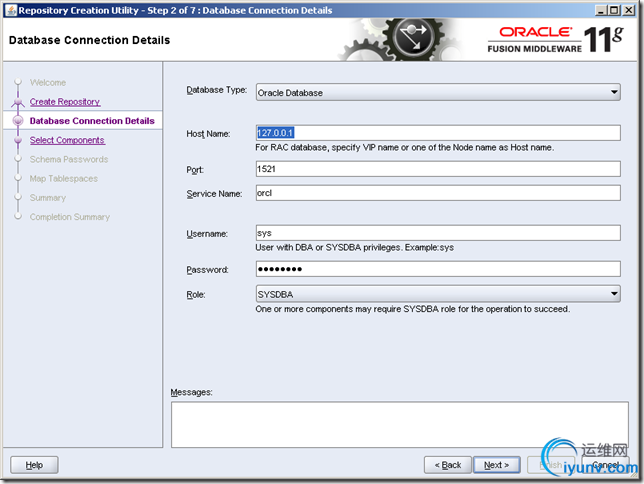Click the Service Name field with orcl
644x484 pixels.
tap(438, 193)
